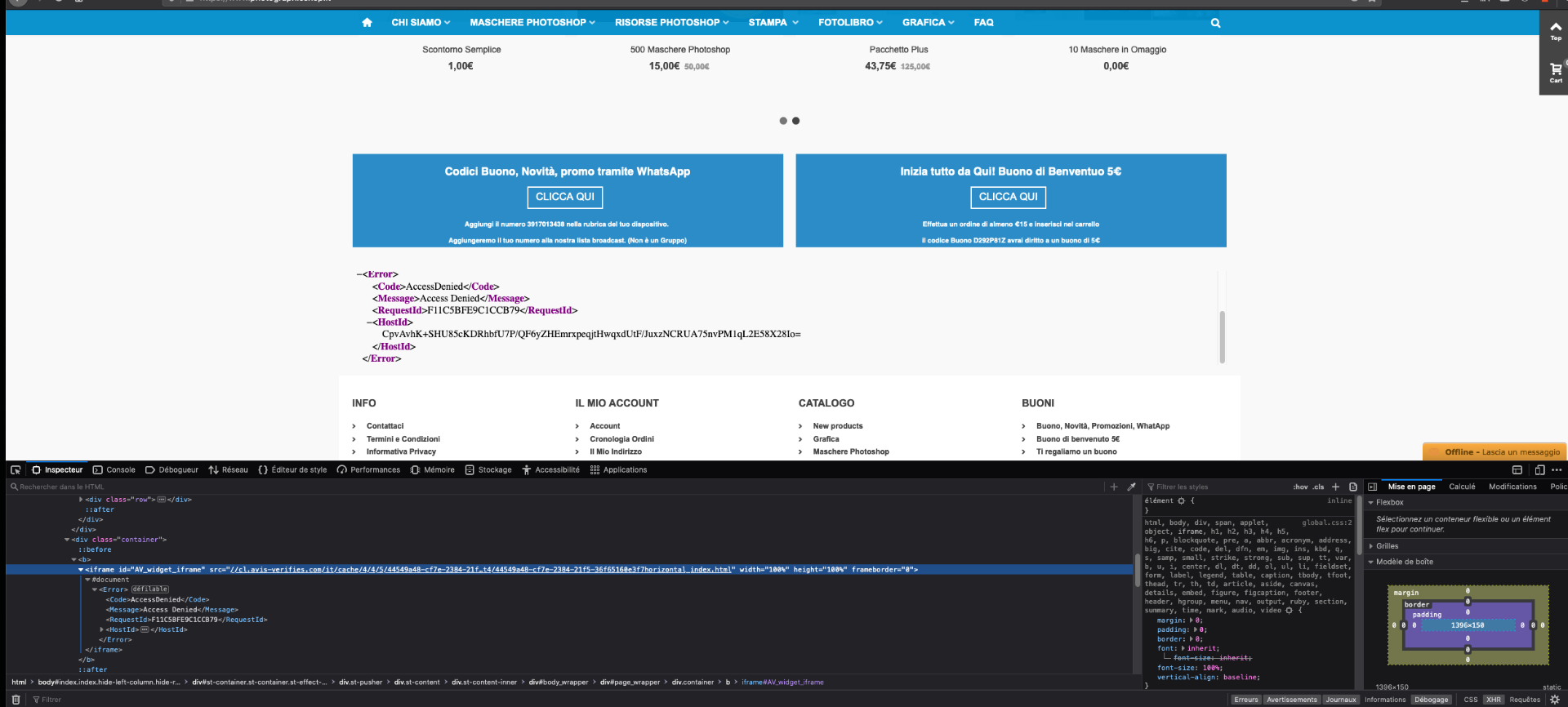Click the eyedropper color picker icon
The width and height of the screenshot is (1568, 707).
1131,487
